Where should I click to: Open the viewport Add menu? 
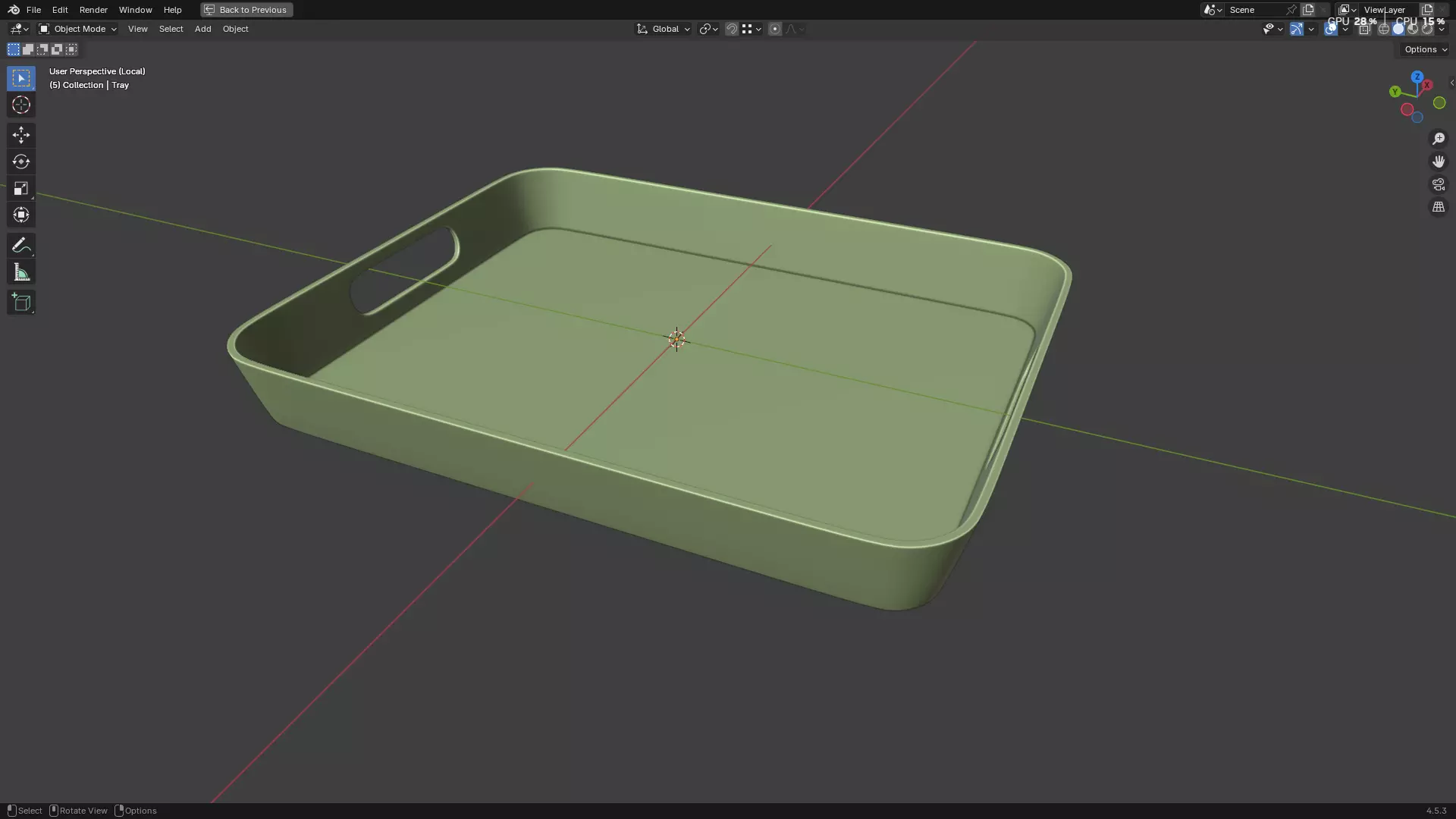click(x=202, y=29)
